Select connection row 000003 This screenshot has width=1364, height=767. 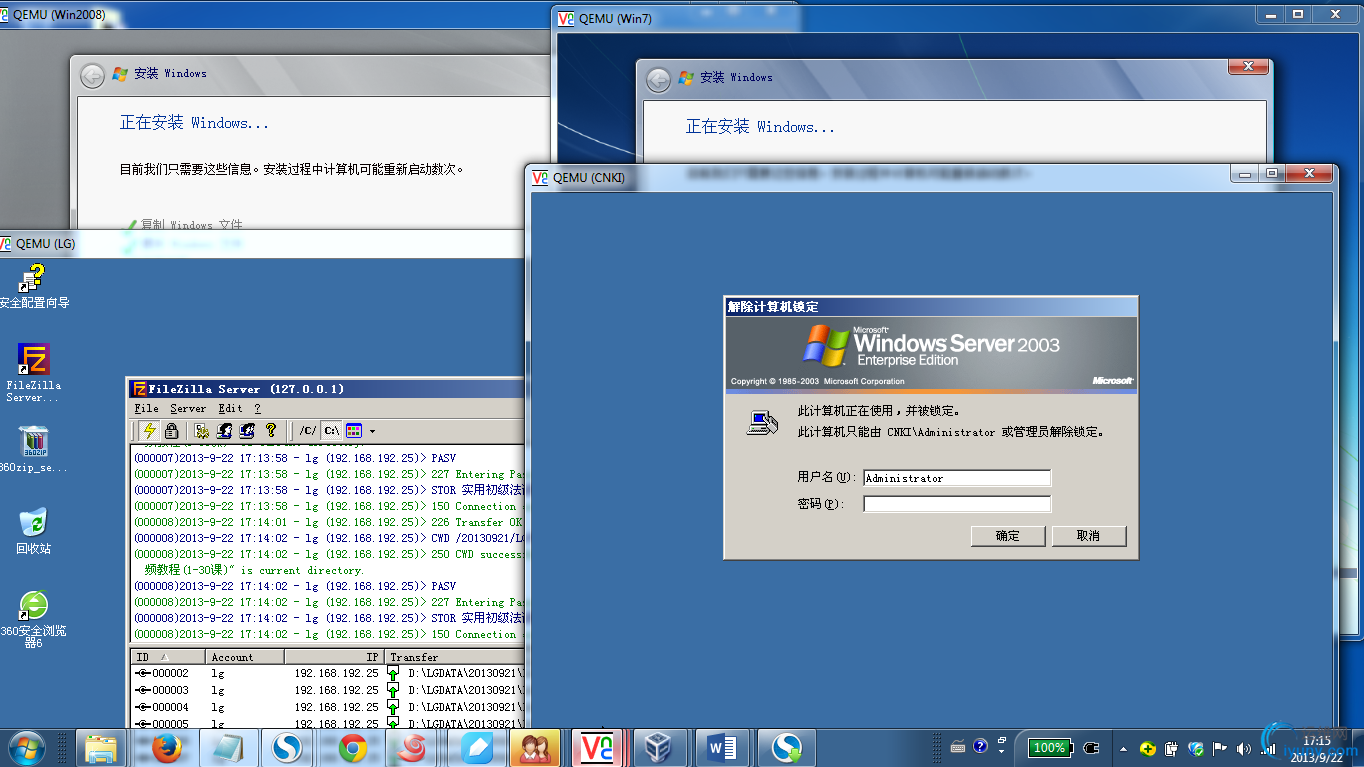[329, 690]
